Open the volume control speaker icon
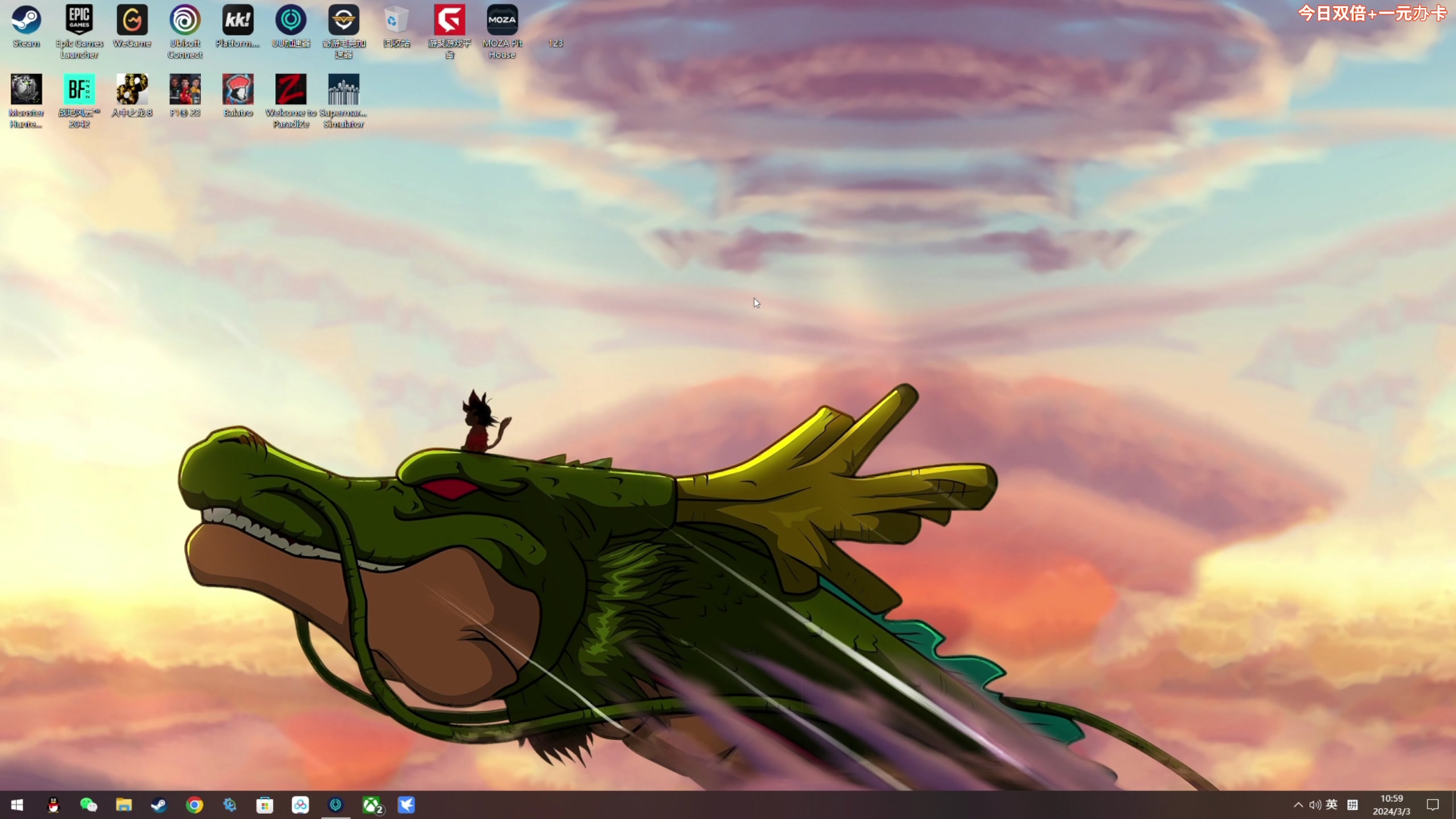The width and height of the screenshot is (1456, 819). pos(1314,804)
